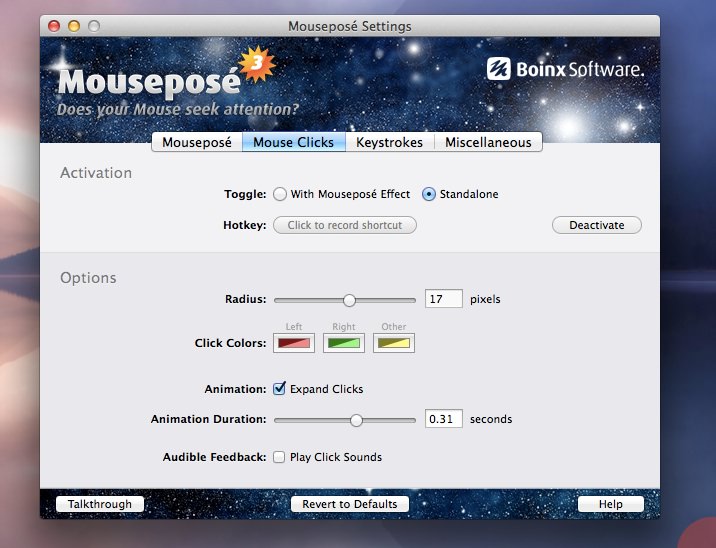
Task: Minimize the Mouseposé Settings window
Action: coord(74,26)
